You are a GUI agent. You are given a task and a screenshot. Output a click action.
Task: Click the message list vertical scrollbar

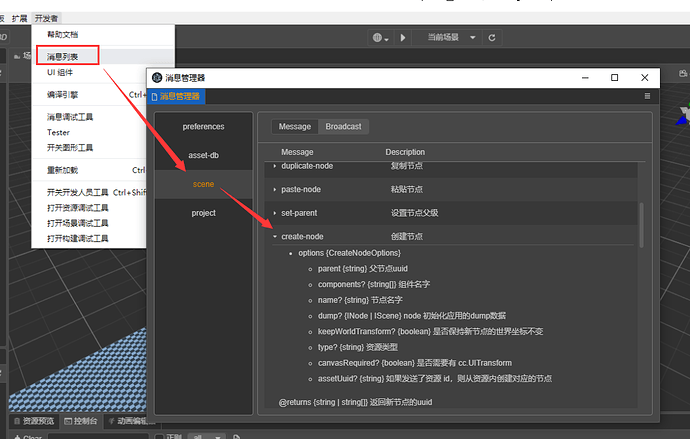pos(641,225)
